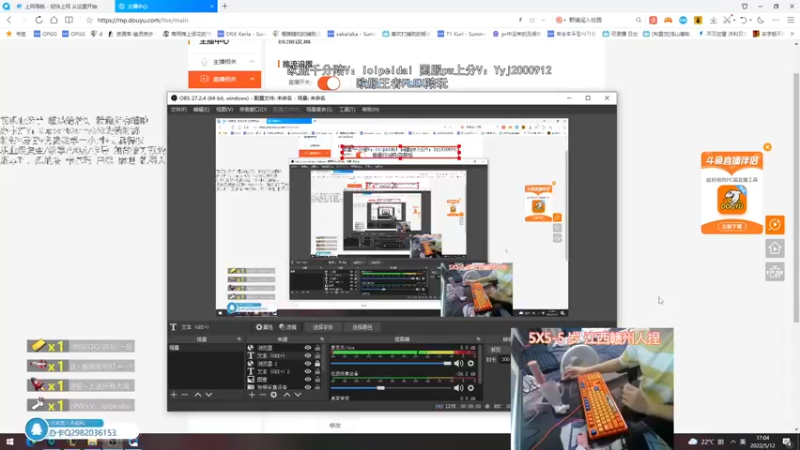Open the undo close-tab dropdown arrow in browser toolbar

751,20
